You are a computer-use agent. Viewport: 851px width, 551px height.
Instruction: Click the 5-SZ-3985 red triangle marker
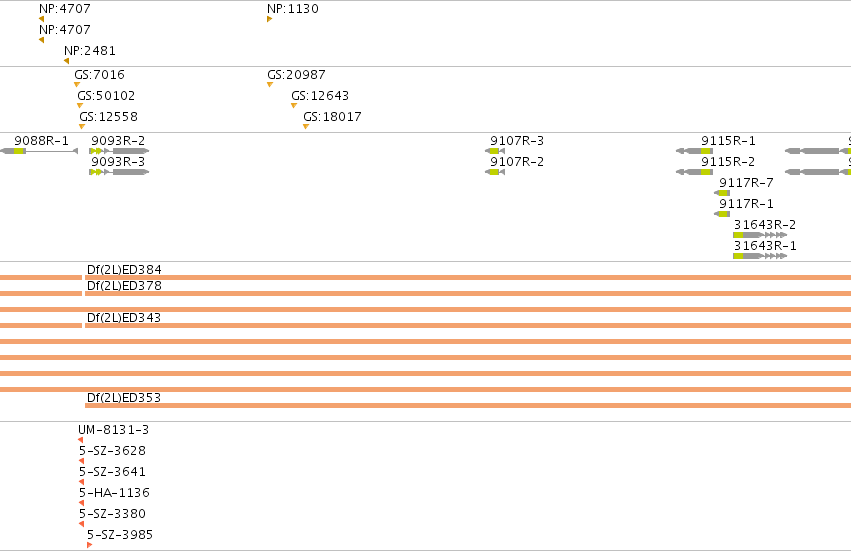90,544
